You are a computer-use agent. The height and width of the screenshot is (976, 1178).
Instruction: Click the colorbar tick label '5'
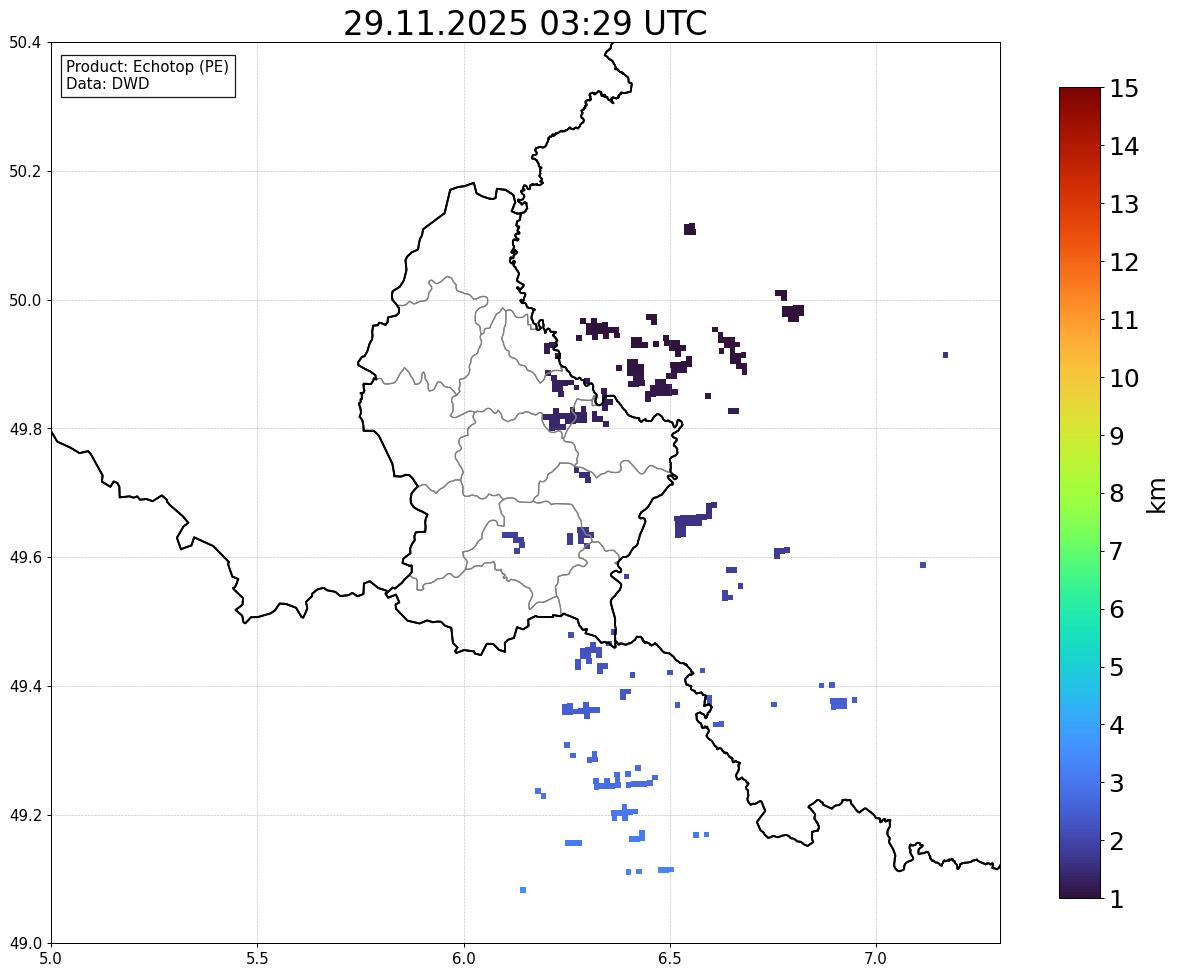[x=1117, y=667]
